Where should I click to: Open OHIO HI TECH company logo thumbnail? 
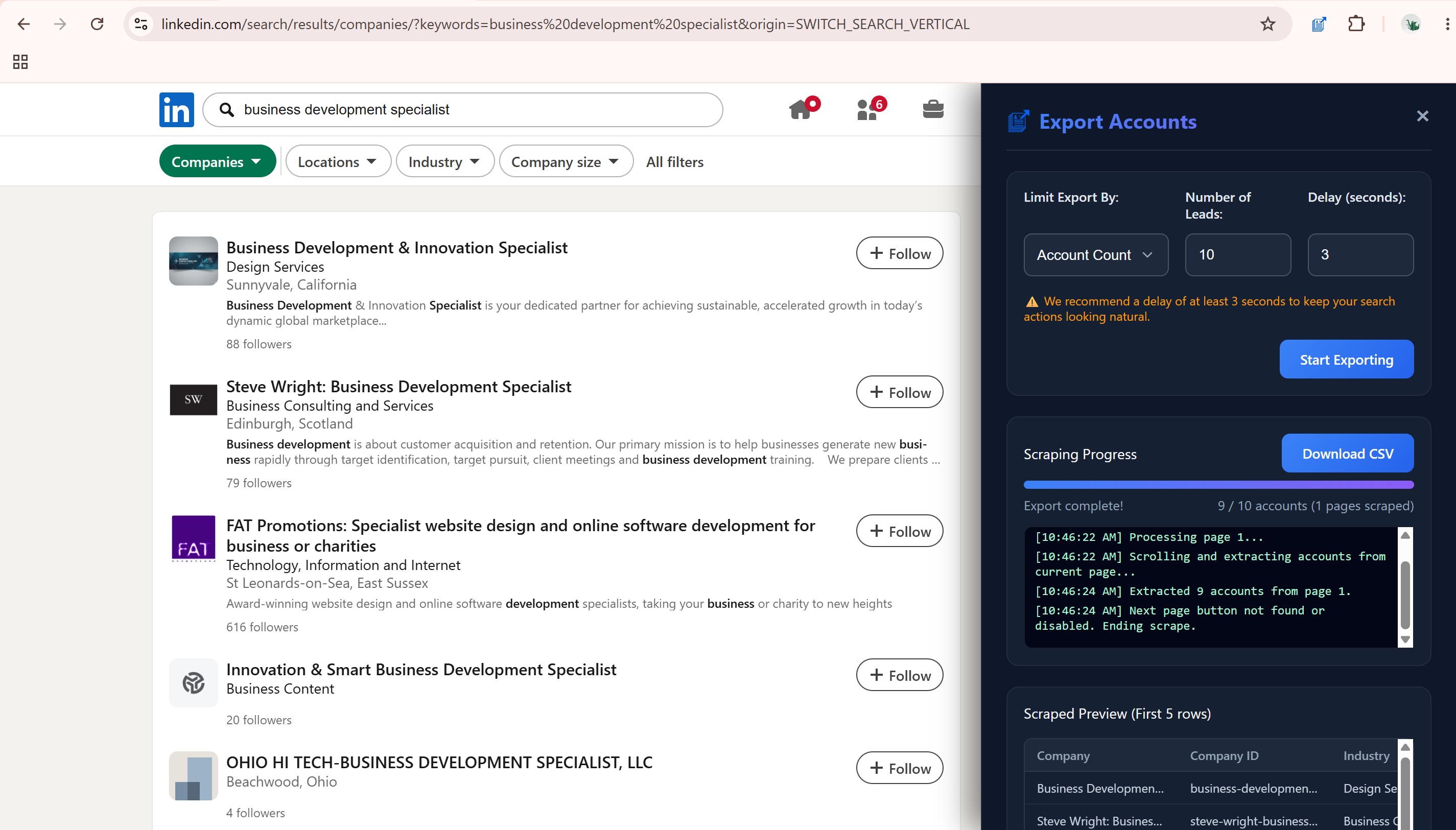(x=193, y=776)
